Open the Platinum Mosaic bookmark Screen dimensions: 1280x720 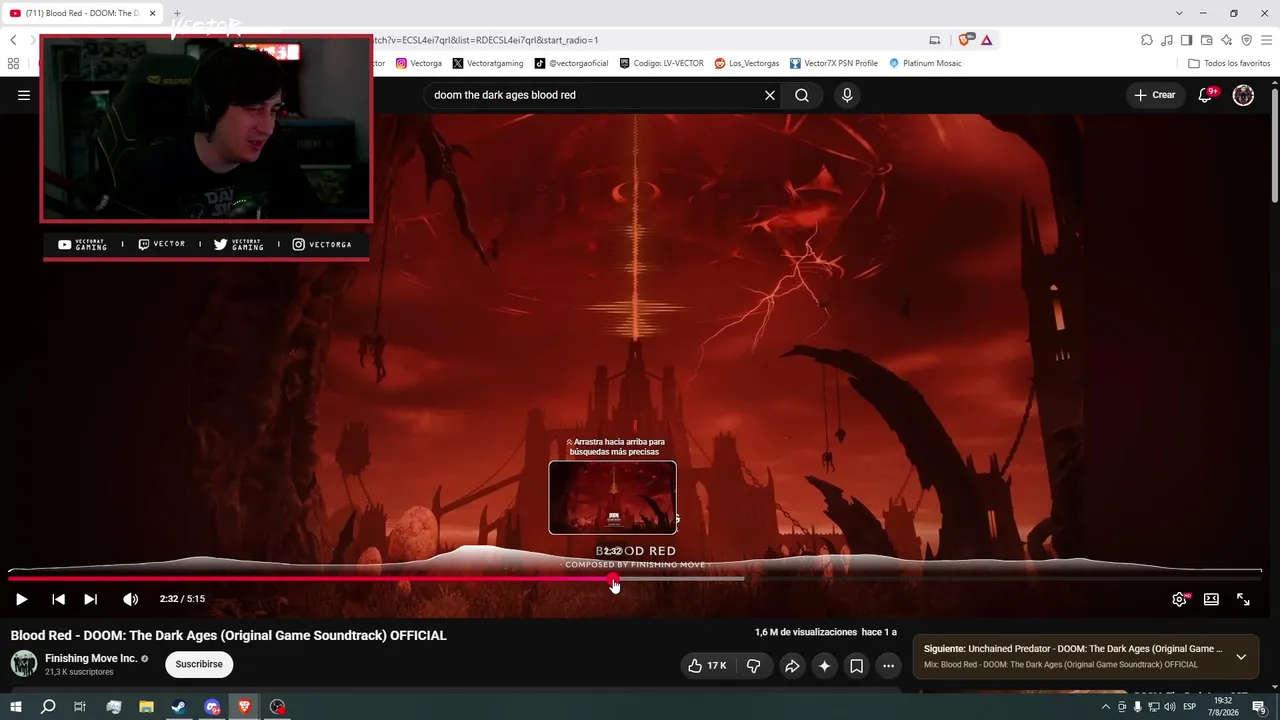coord(925,63)
